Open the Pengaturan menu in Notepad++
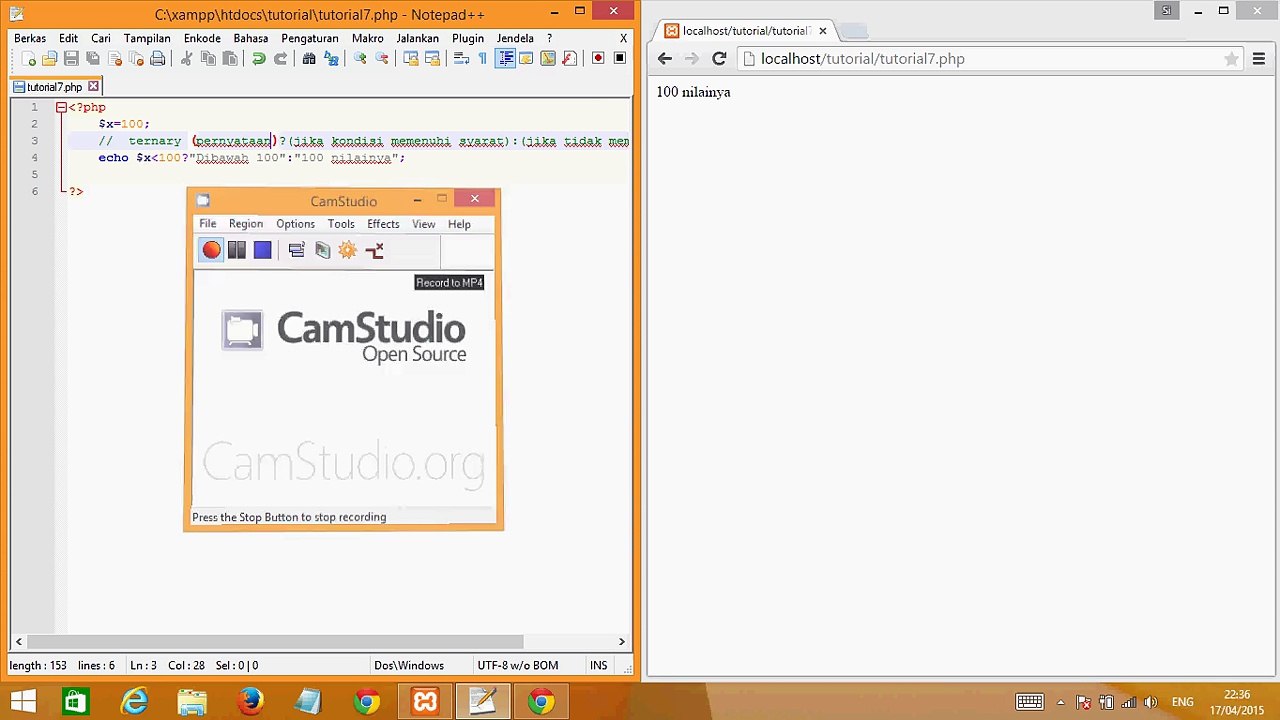Image resolution: width=1280 pixels, height=720 pixels. (309, 38)
